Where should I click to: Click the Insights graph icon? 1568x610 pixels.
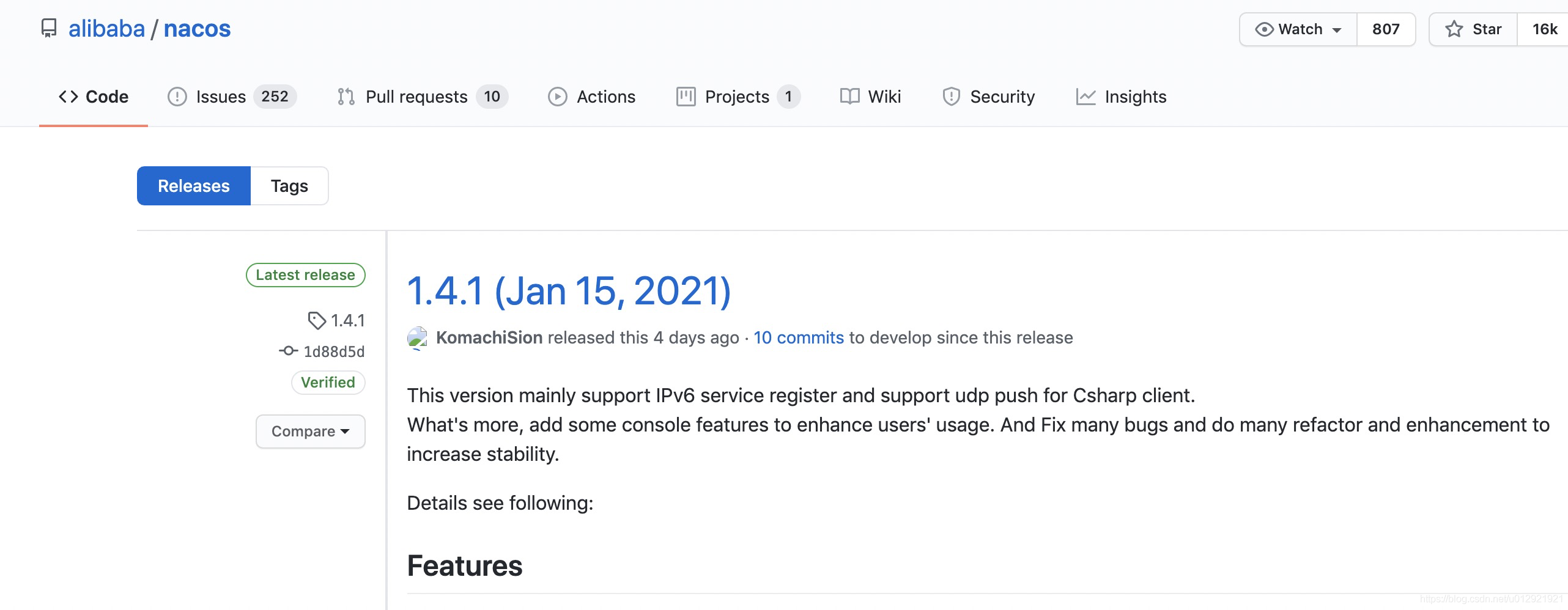click(x=1085, y=97)
